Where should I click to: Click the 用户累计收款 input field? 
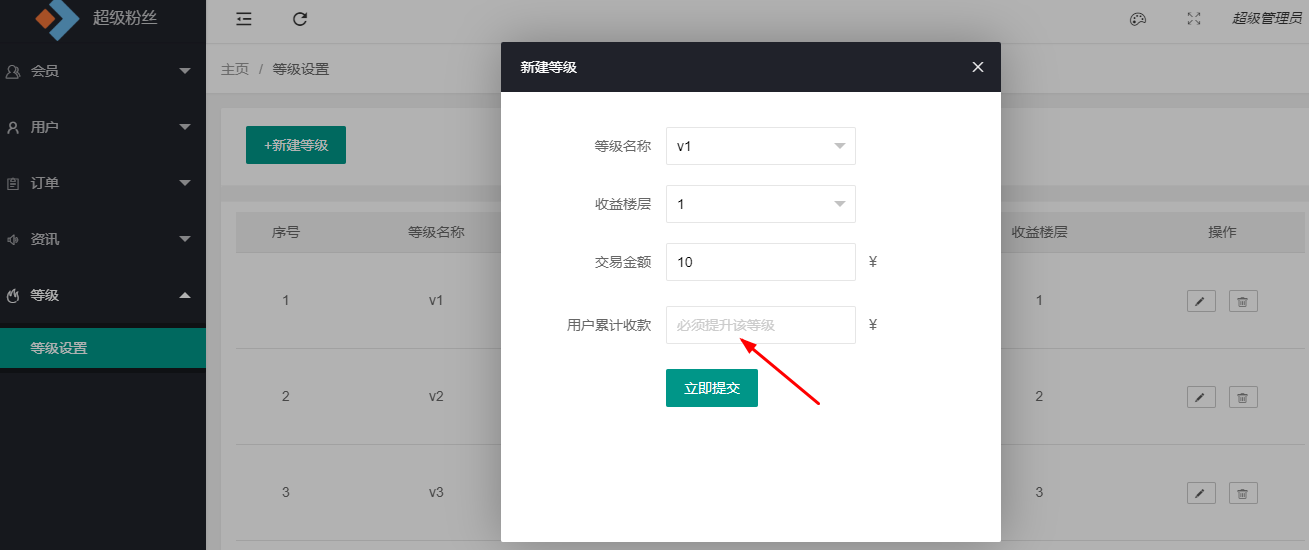point(760,325)
